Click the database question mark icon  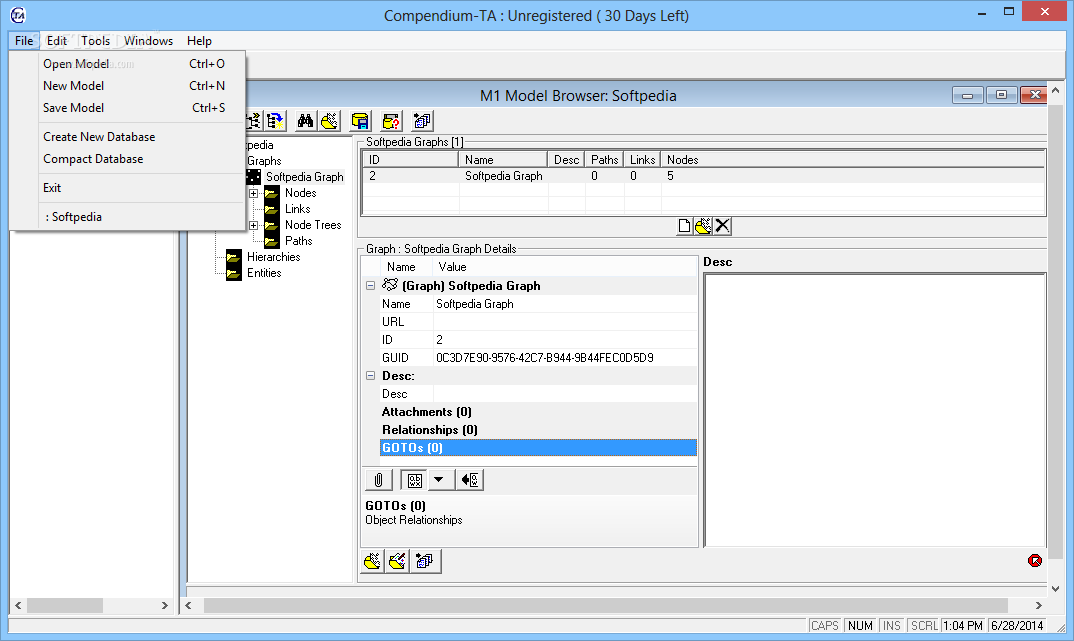(391, 121)
